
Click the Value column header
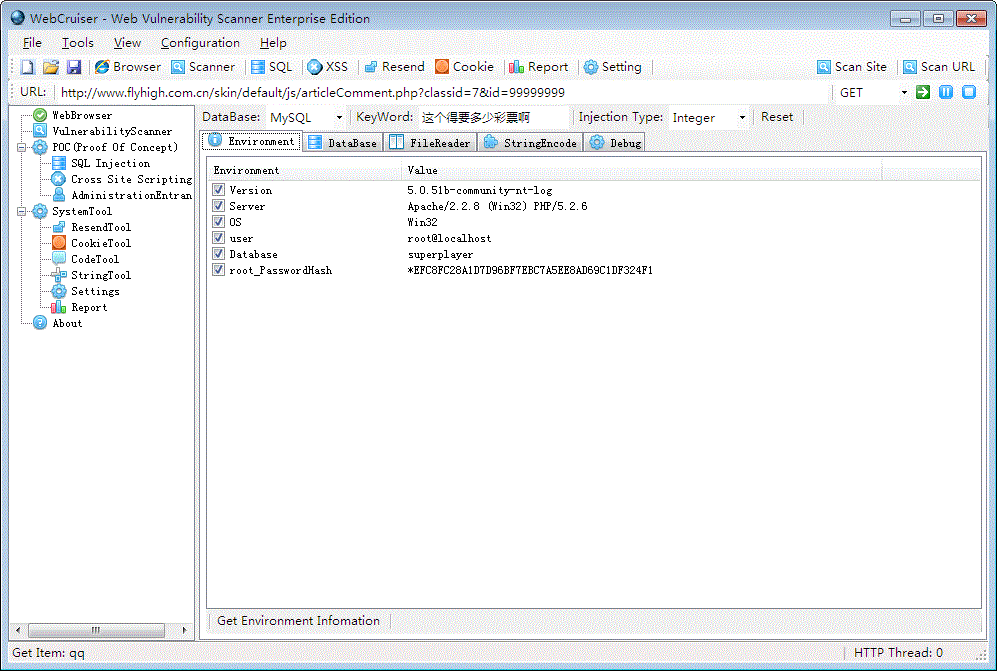tap(641, 170)
